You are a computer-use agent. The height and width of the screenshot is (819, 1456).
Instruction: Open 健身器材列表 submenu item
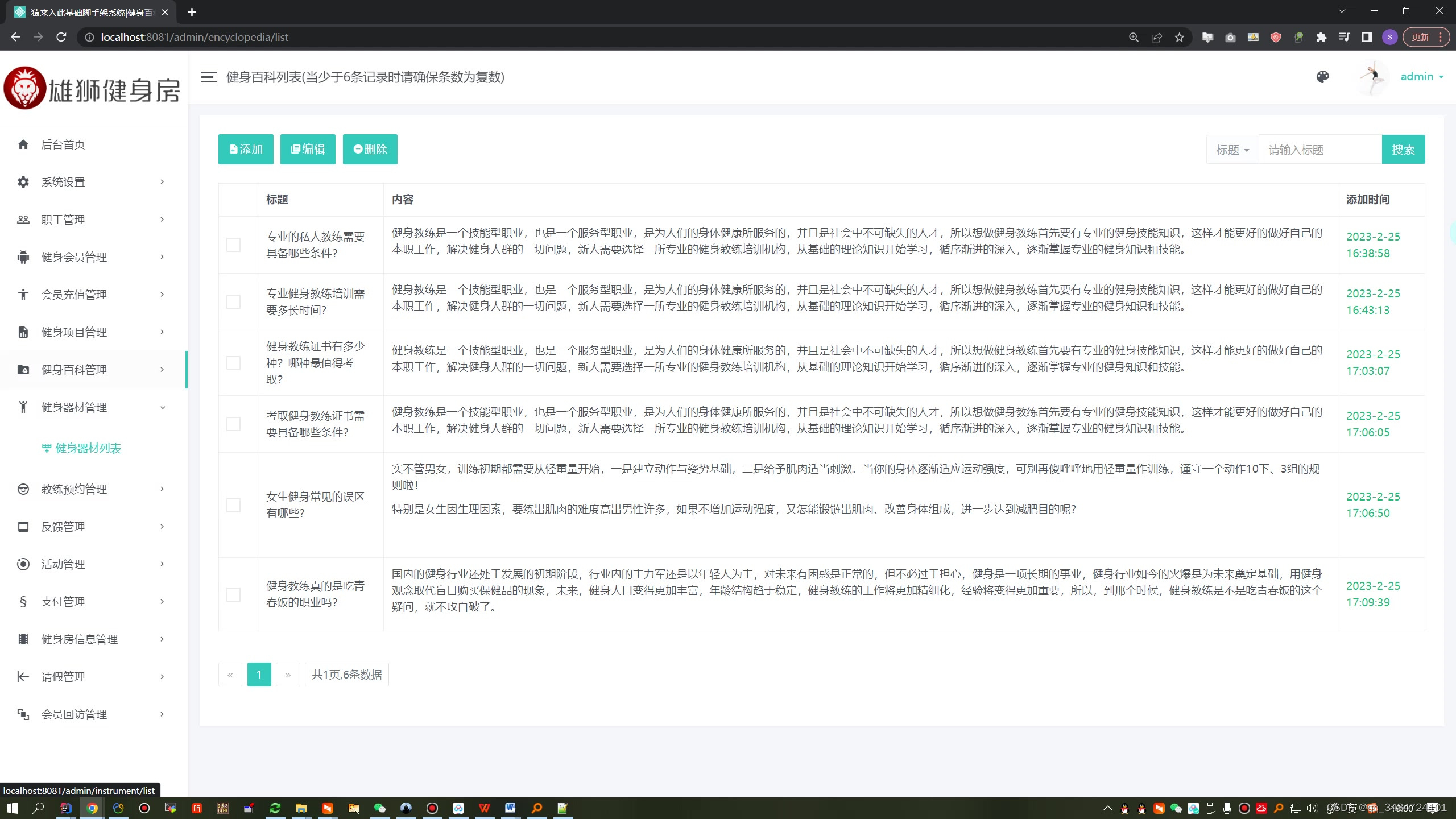(x=88, y=448)
